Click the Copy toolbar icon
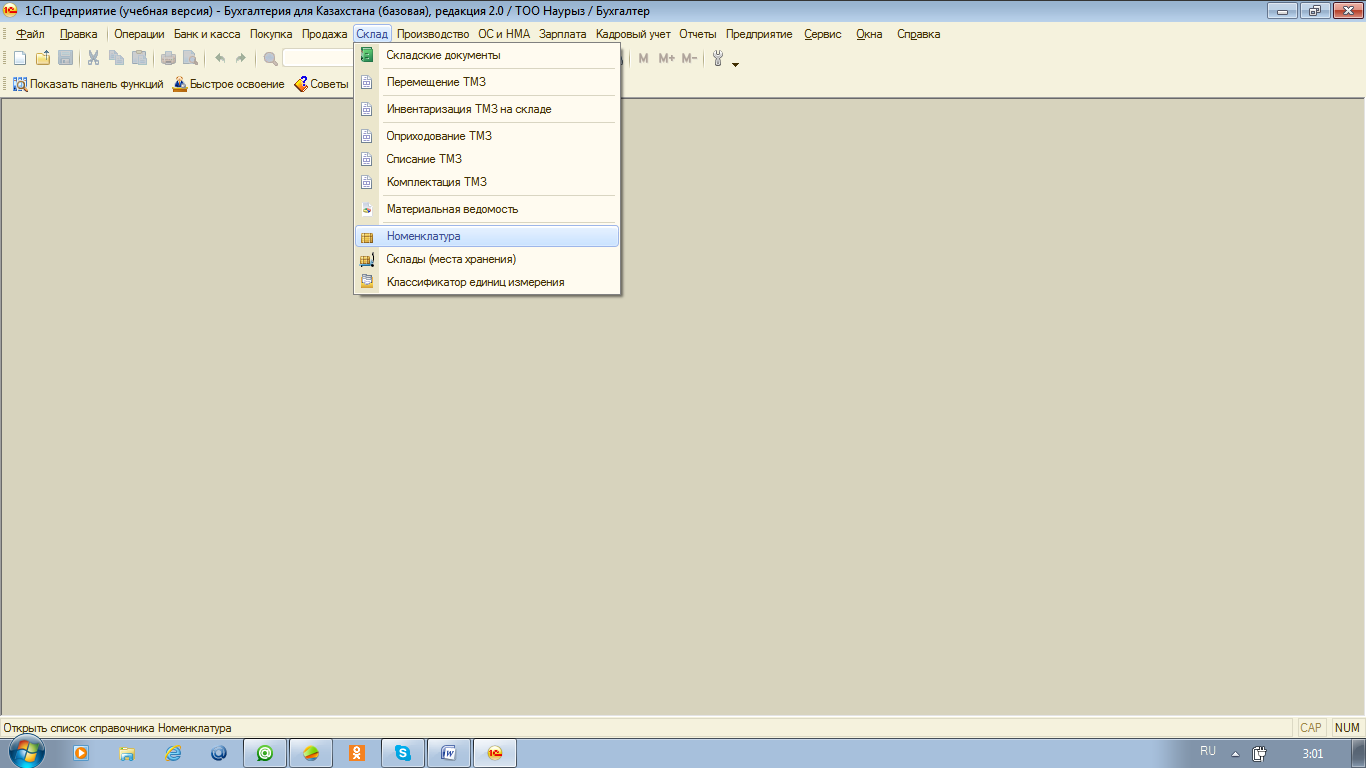The image size is (1366, 768). [x=116, y=58]
